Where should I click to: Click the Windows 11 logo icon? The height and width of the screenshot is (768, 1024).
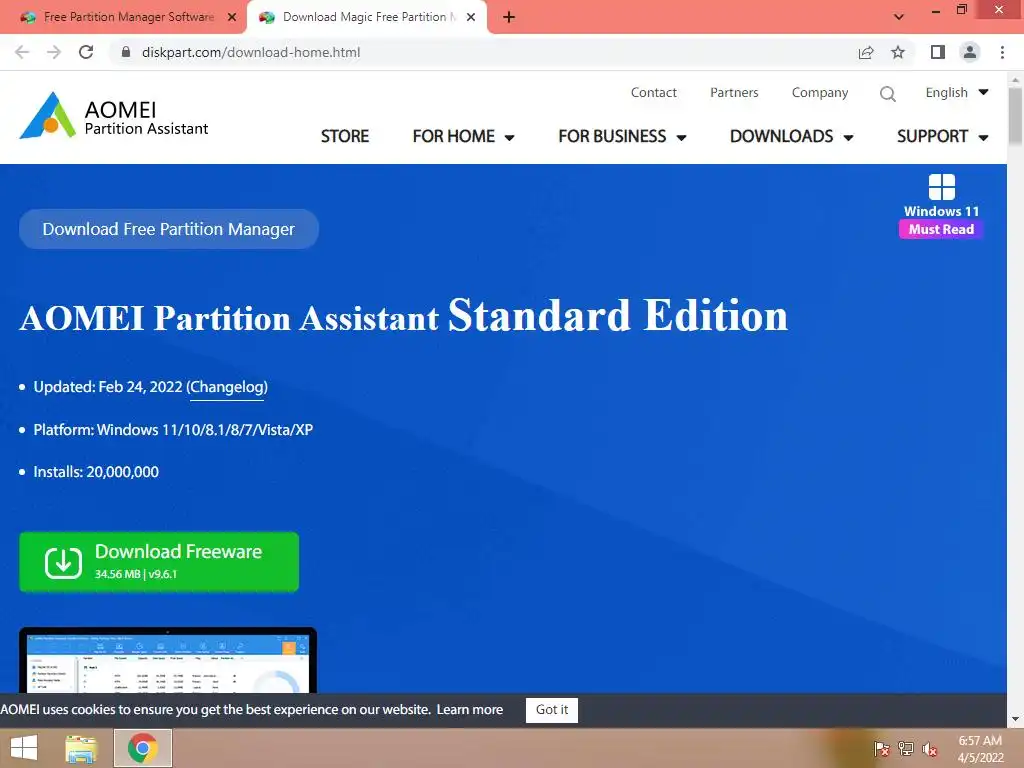coord(942,187)
